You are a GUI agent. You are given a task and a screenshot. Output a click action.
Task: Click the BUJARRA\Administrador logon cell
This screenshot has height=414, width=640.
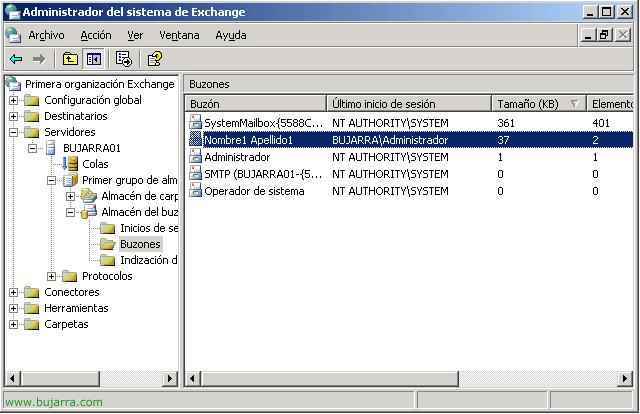(x=390, y=140)
